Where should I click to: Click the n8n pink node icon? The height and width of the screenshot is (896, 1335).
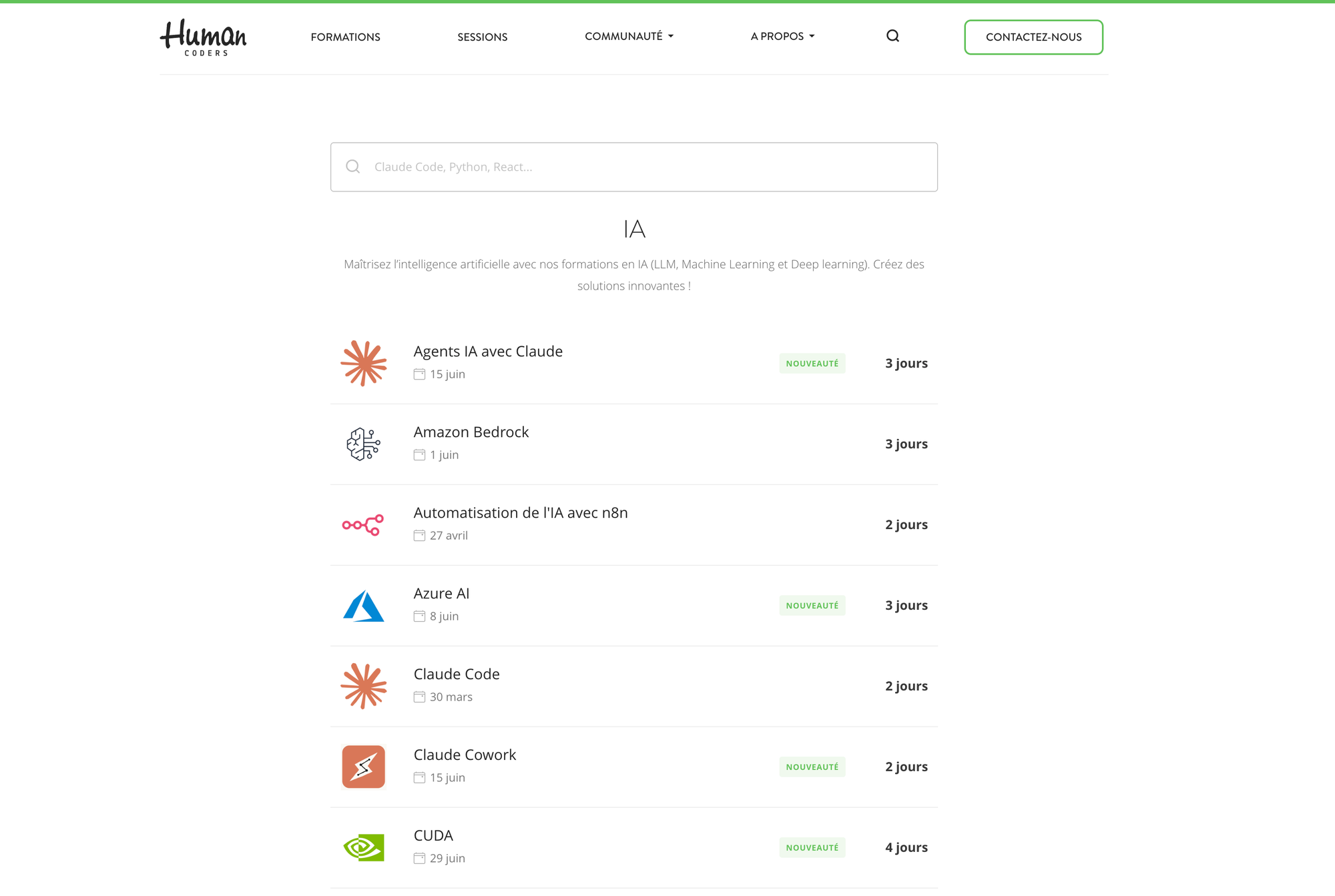coord(363,525)
